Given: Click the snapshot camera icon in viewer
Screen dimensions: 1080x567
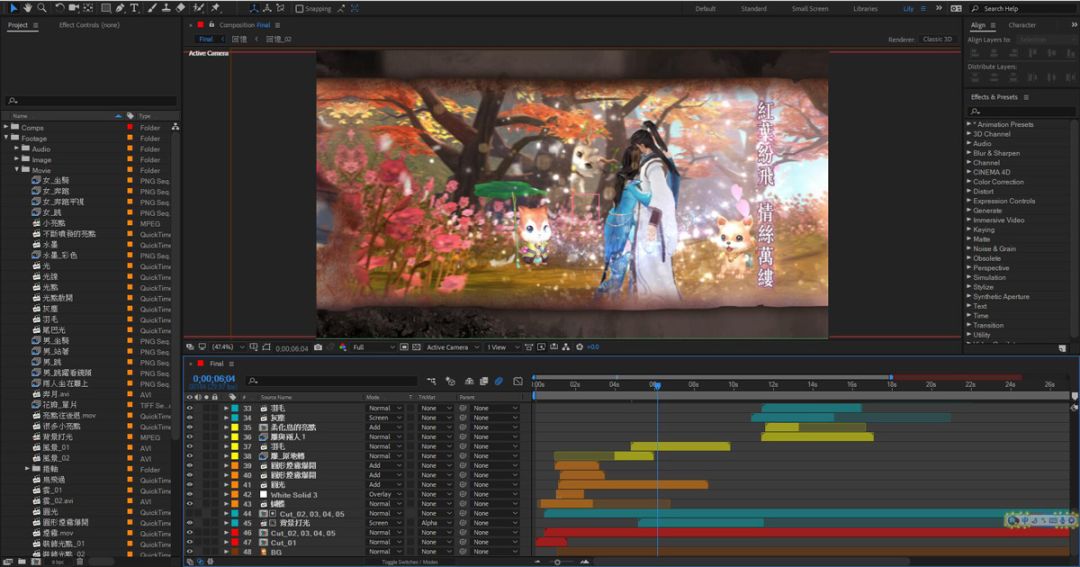Looking at the screenshot, I should tap(318, 347).
